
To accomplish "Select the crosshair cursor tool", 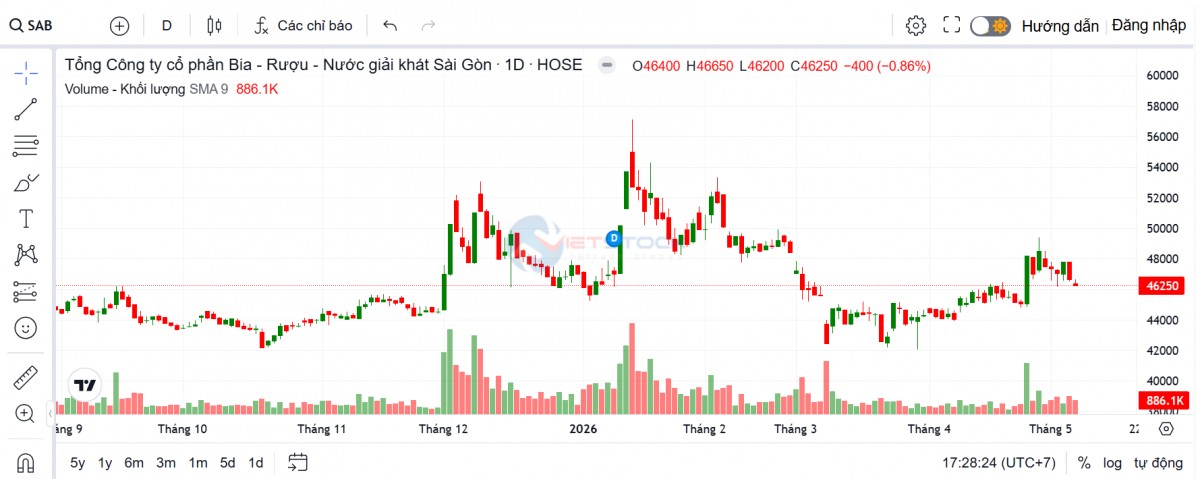I will point(26,72).
